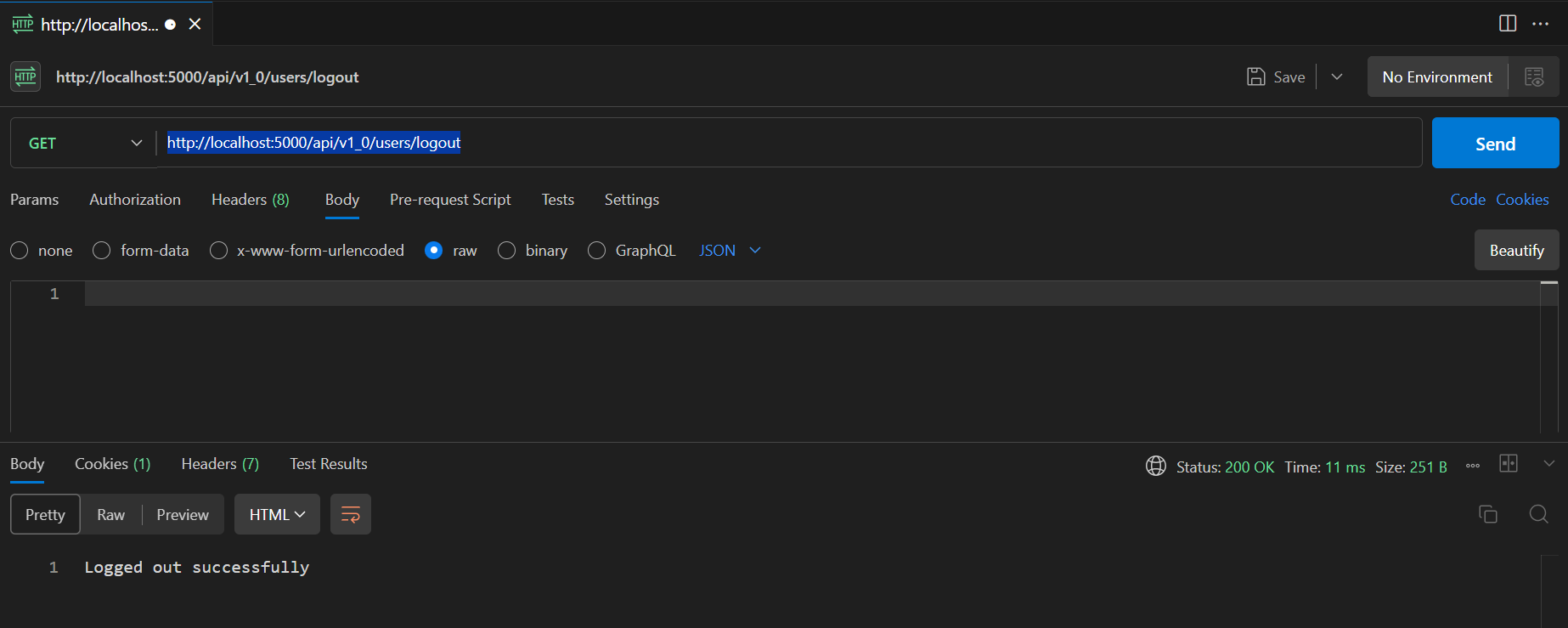Click the Save floppy disk icon
Screen dimensions: 1568x628
click(x=1256, y=76)
